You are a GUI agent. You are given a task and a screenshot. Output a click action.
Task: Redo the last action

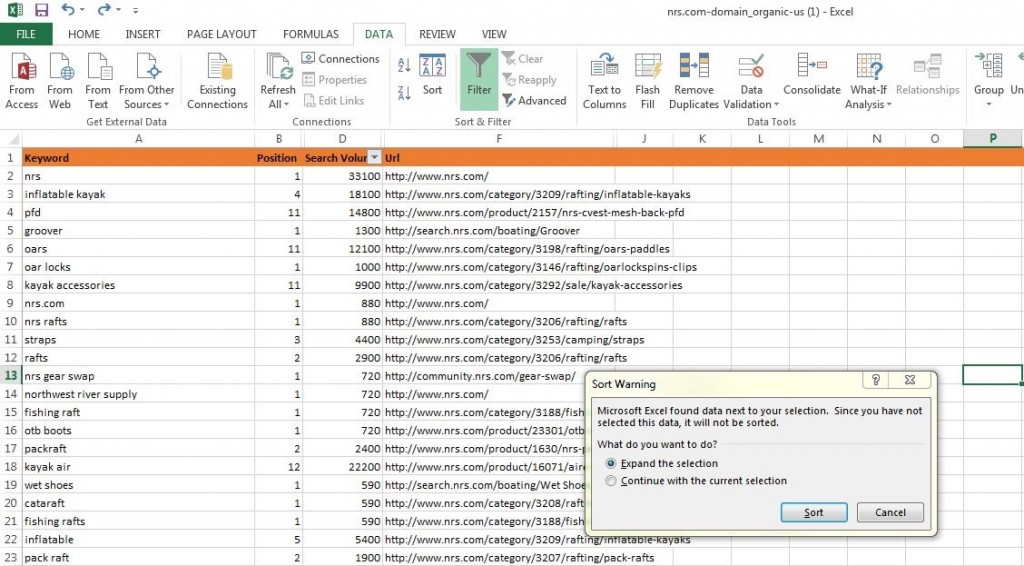coord(104,10)
